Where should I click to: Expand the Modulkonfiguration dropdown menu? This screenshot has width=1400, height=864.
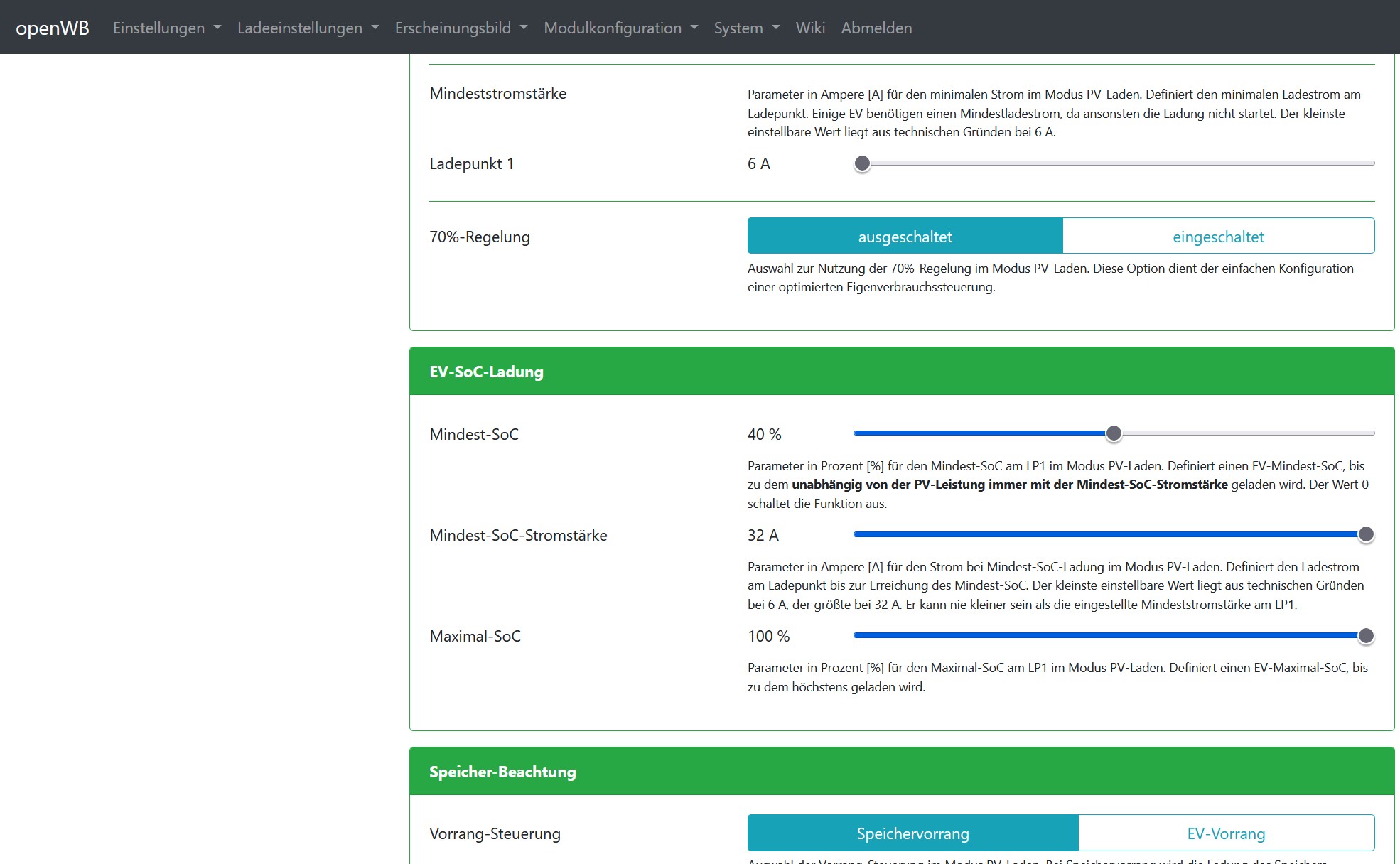coord(620,28)
